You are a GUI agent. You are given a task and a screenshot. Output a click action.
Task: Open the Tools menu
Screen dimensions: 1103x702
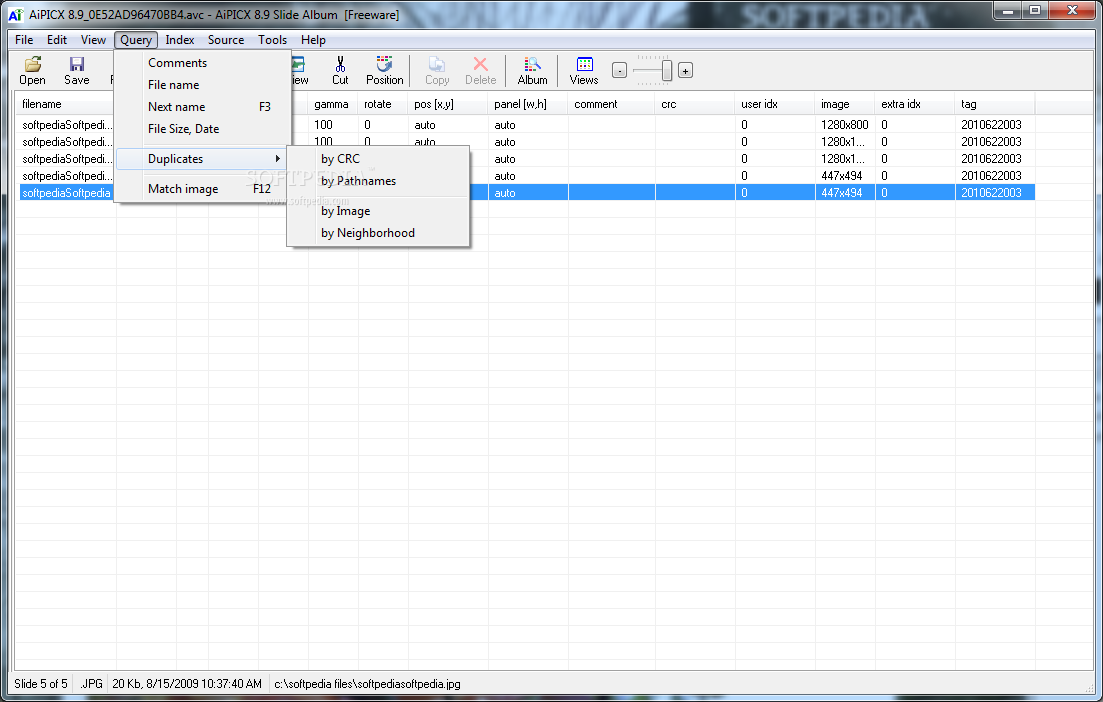click(272, 40)
